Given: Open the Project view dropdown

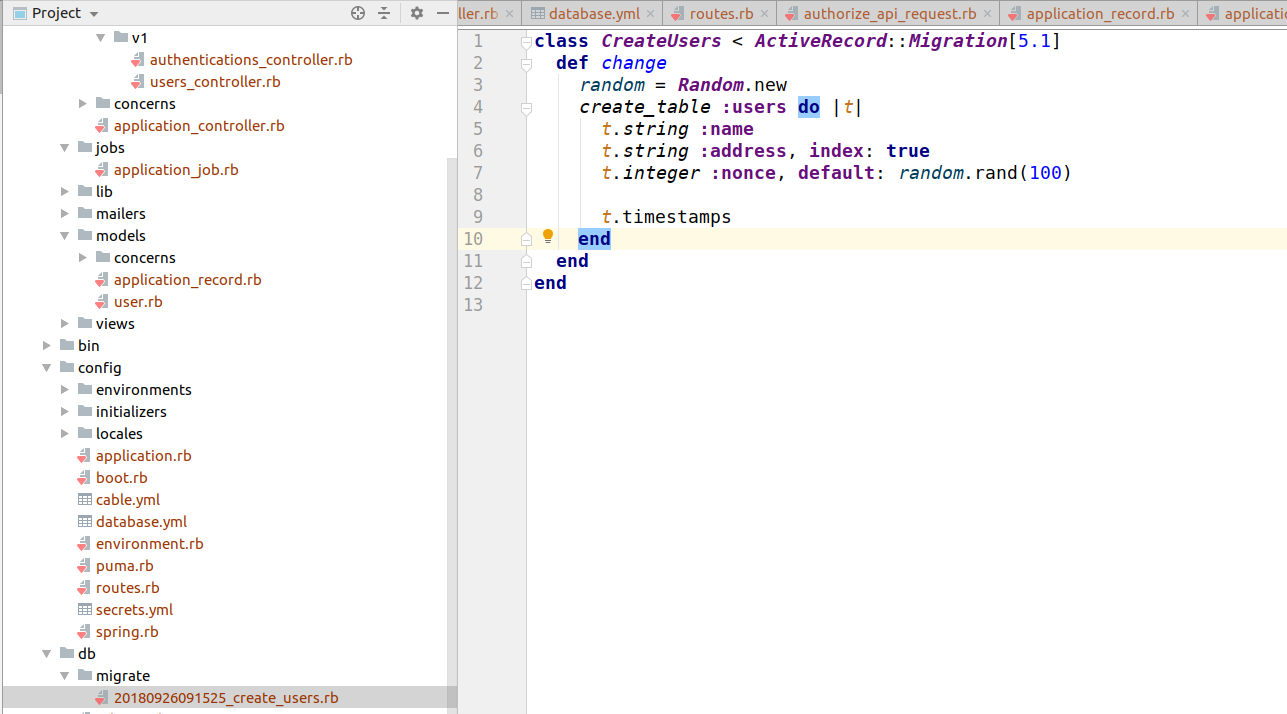Looking at the screenshot, I should [x=56, y=13].
